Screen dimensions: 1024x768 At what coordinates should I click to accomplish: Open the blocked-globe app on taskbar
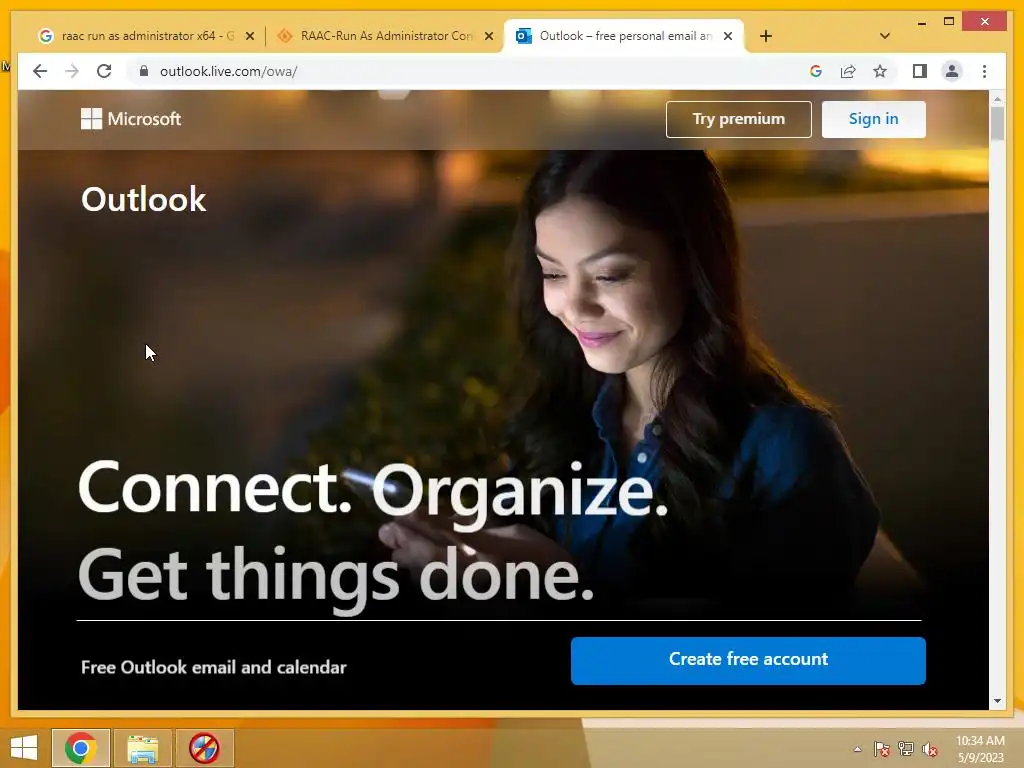[x=204, y=748]
